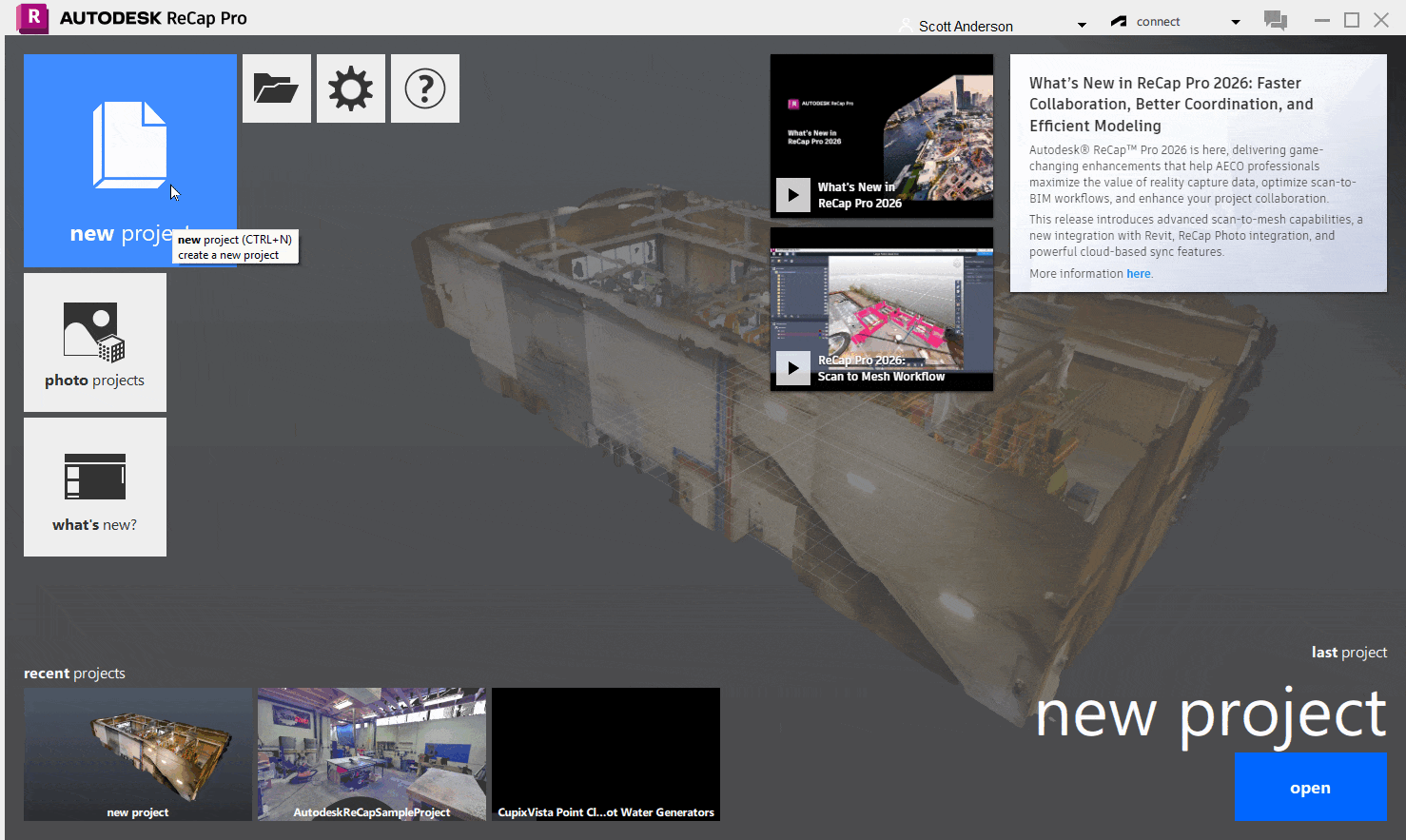This screenshot has width=1406, height=840.
Task: Open help using the question mark icon
Action: (x=424, y=88)
